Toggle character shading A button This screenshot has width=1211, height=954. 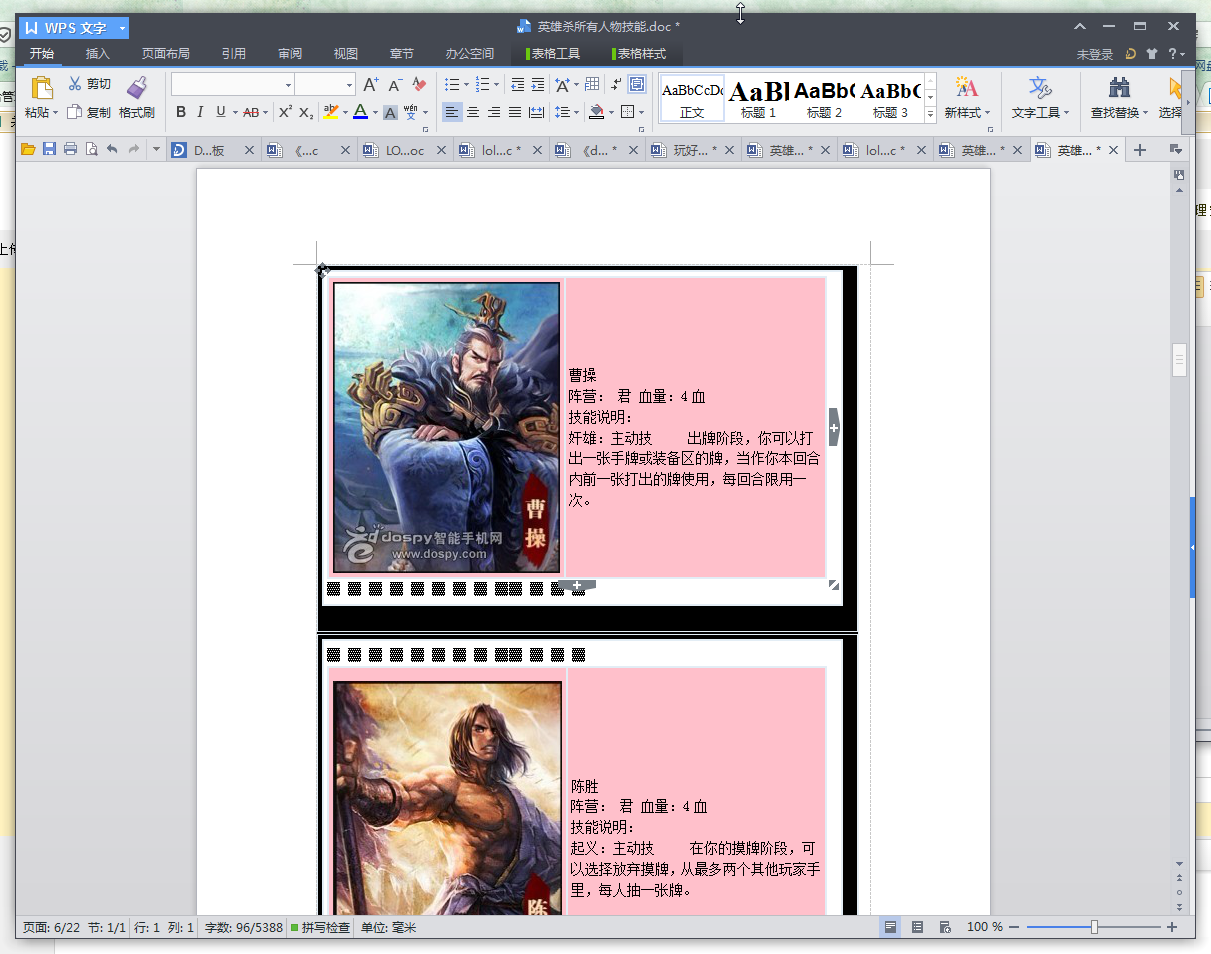pos(390,113)
